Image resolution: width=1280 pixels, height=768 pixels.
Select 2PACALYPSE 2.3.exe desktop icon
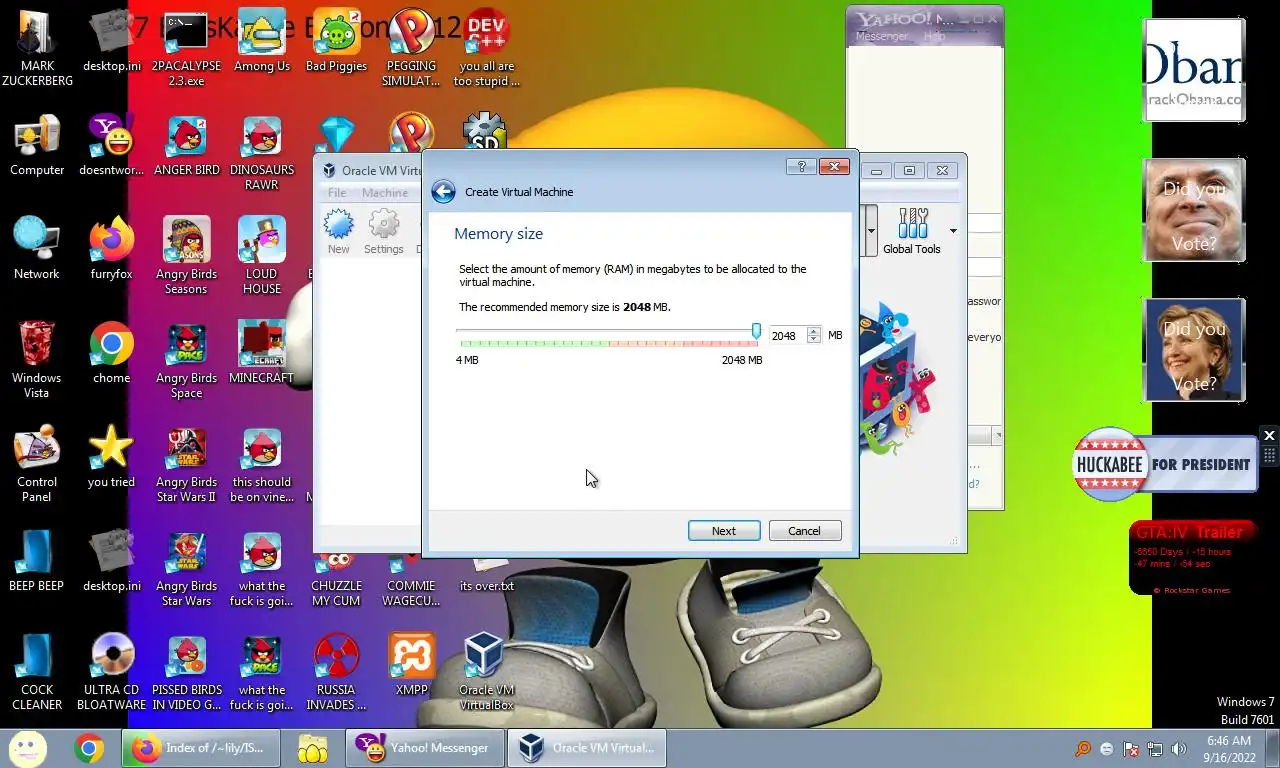(186, 50)
